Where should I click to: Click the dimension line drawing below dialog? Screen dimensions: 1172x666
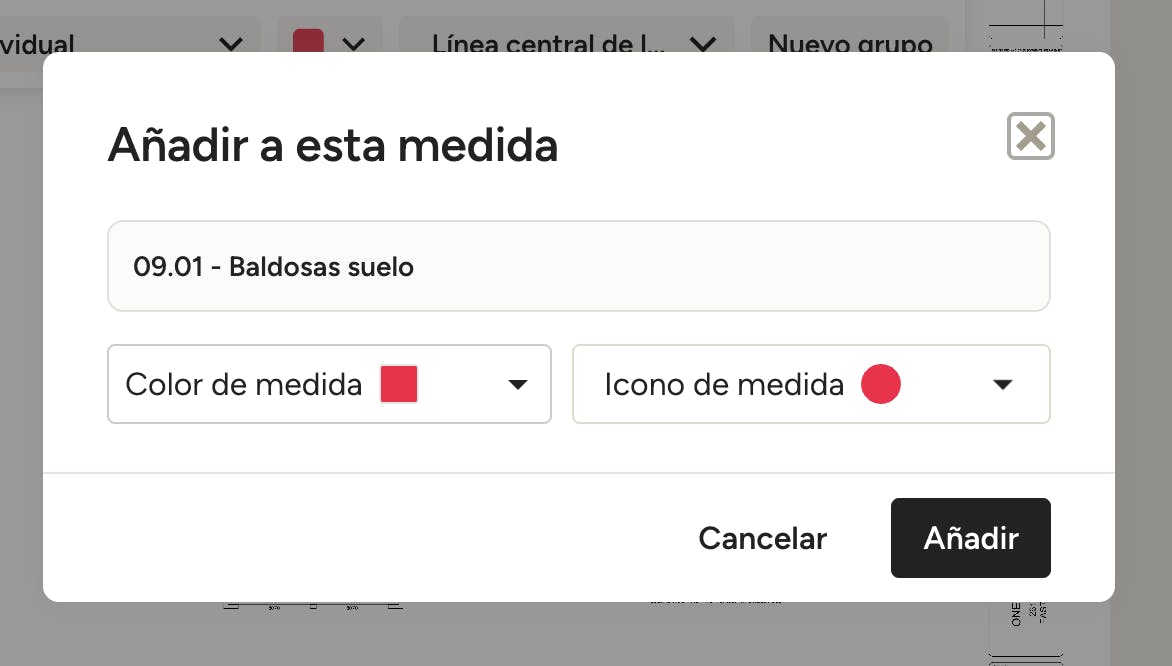point(313,606)
